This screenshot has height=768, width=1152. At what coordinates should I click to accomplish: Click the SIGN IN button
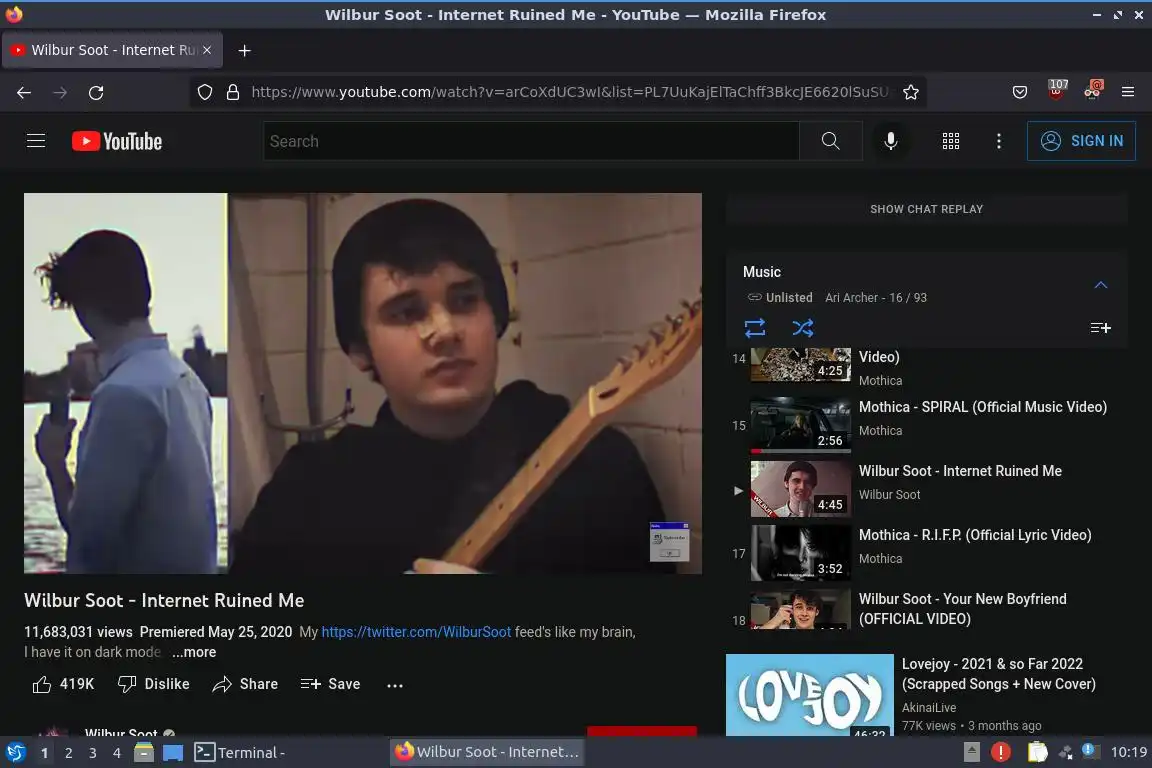1081,141
